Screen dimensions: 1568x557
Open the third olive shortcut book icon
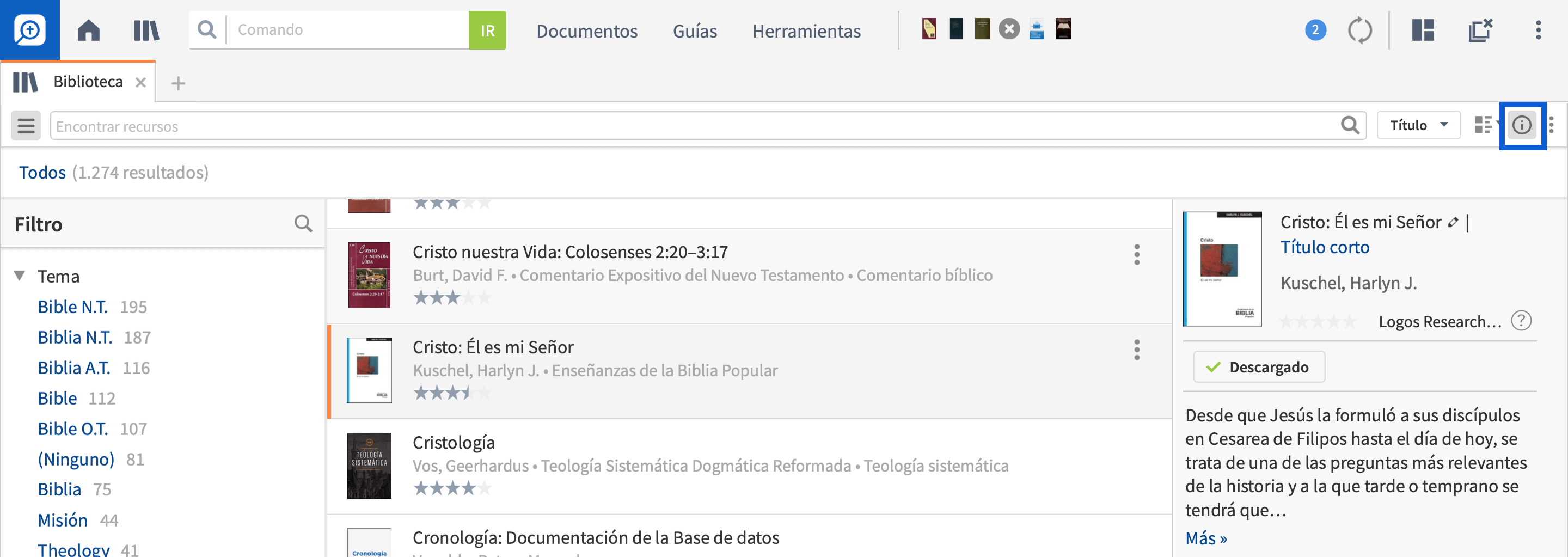982,29
